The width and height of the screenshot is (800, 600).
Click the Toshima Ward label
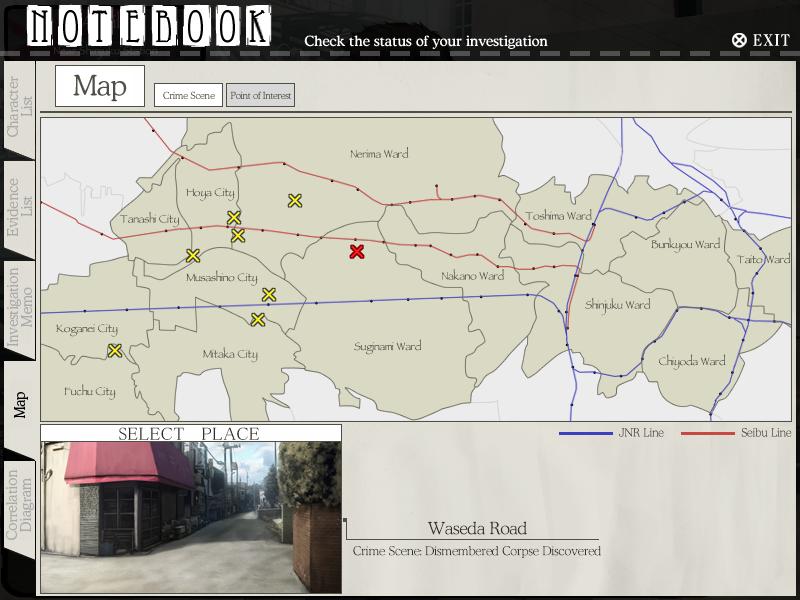[x=559, y=216]
